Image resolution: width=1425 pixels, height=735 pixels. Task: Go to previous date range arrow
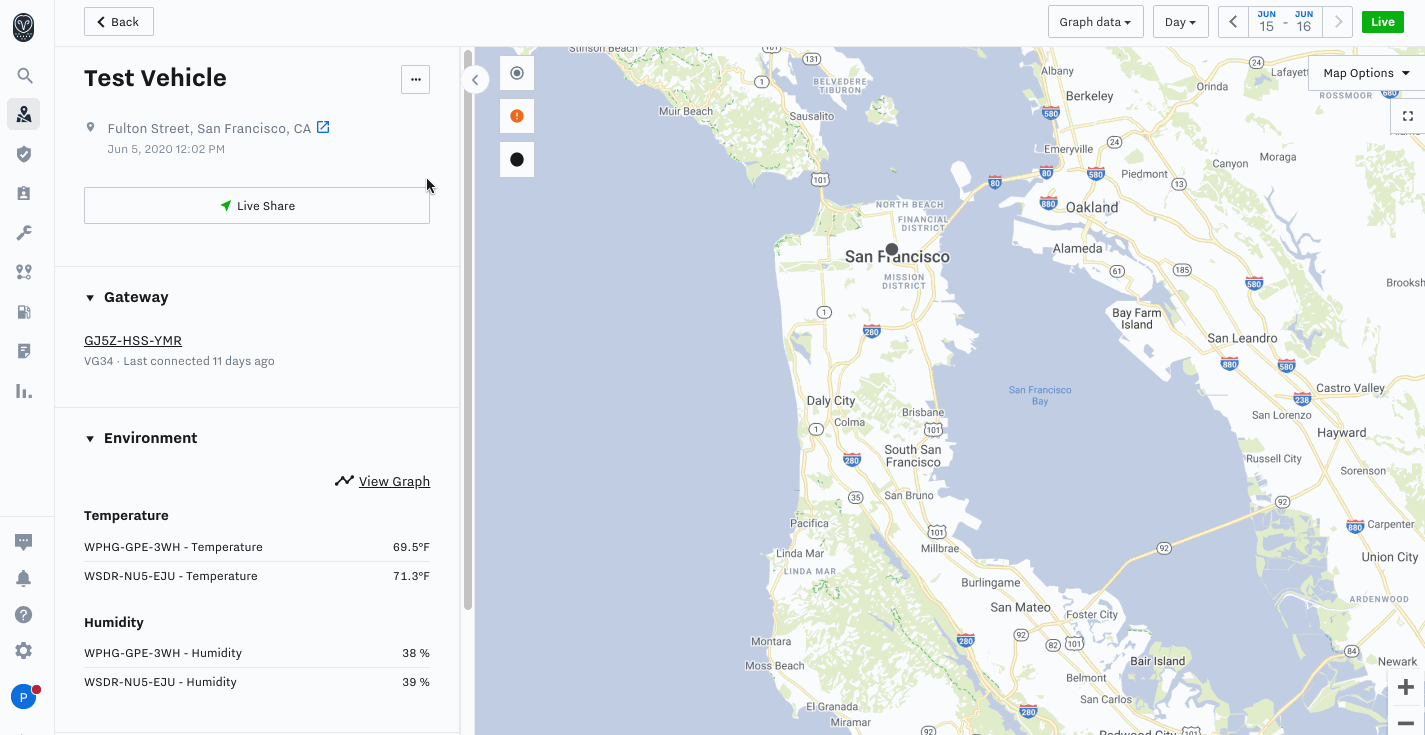[1233, 22]
